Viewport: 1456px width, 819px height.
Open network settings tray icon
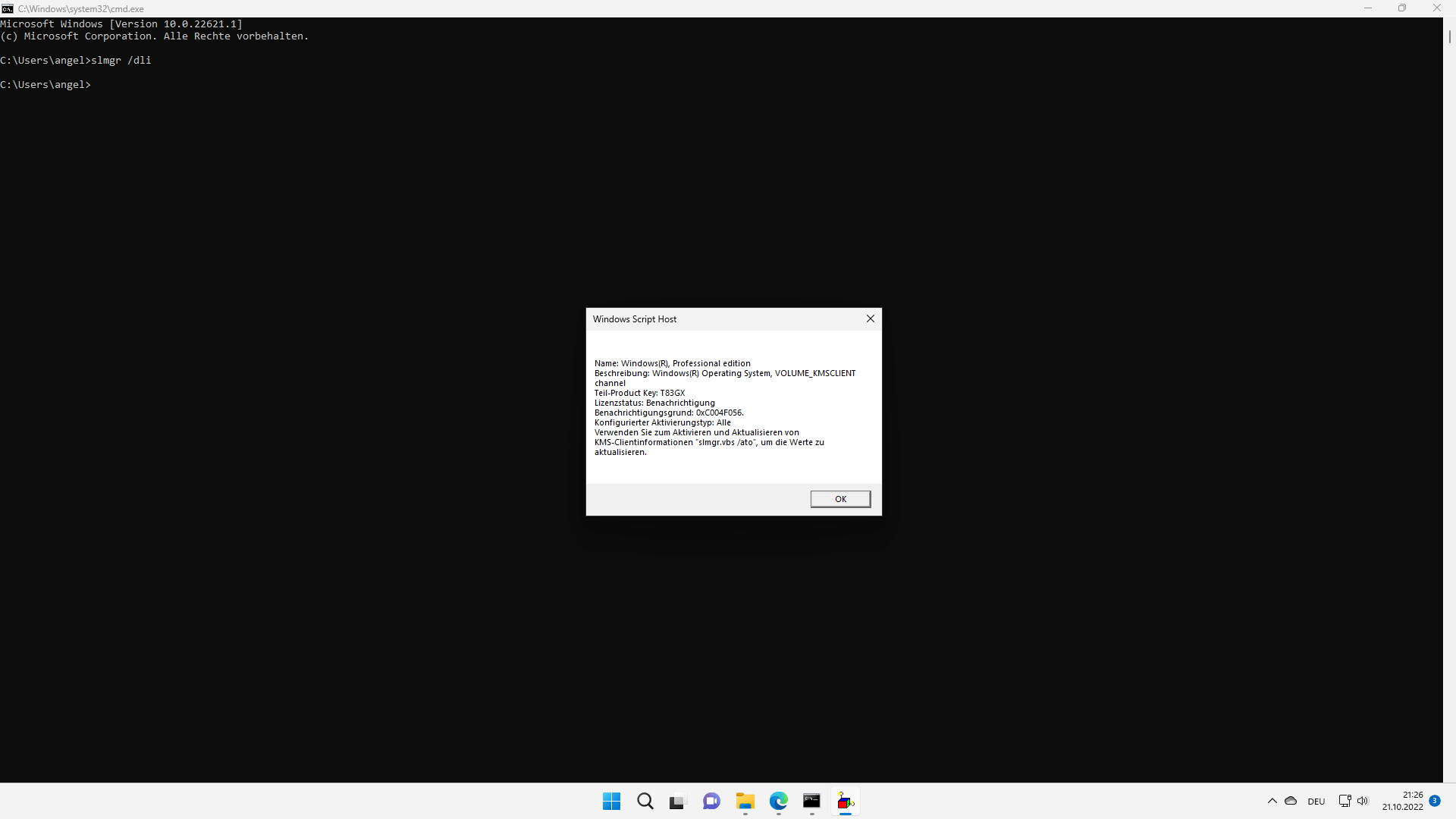[x=1345, y=801]
